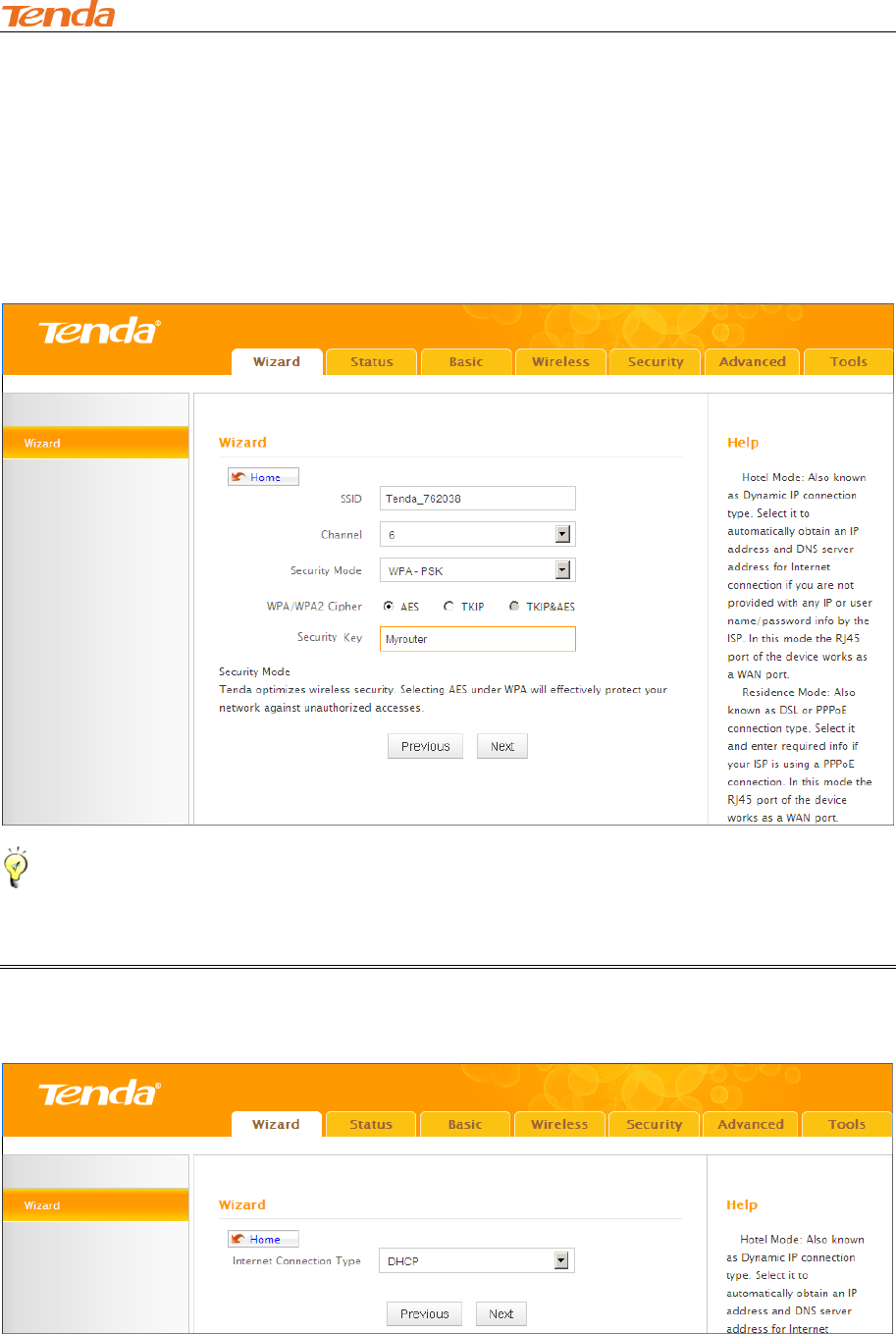Click the Help heading in the lower panel
This screenshot has height=1334, width=896.
click(742, 1204)
